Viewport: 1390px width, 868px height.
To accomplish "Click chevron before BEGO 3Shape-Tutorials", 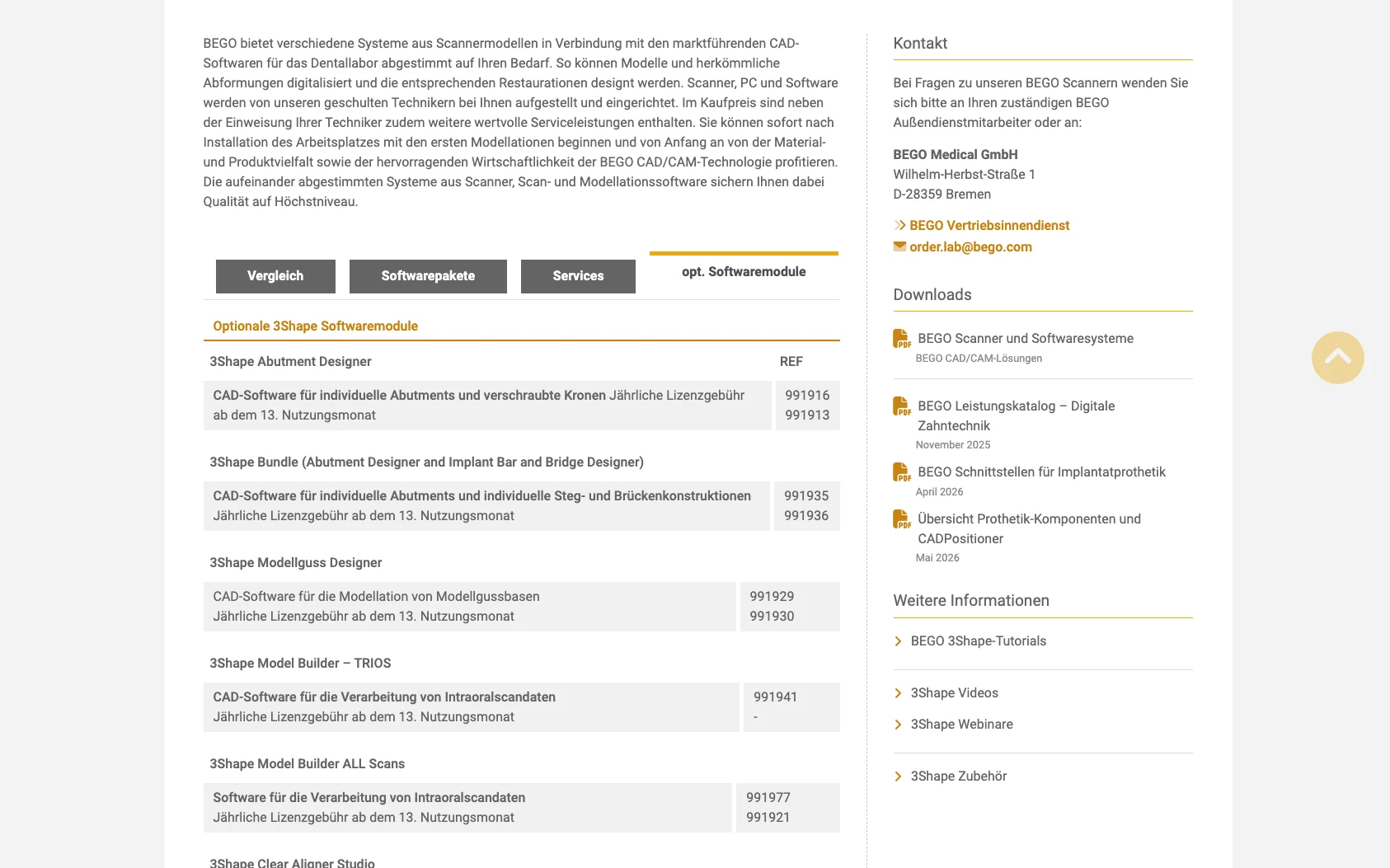I will (899, 641).
